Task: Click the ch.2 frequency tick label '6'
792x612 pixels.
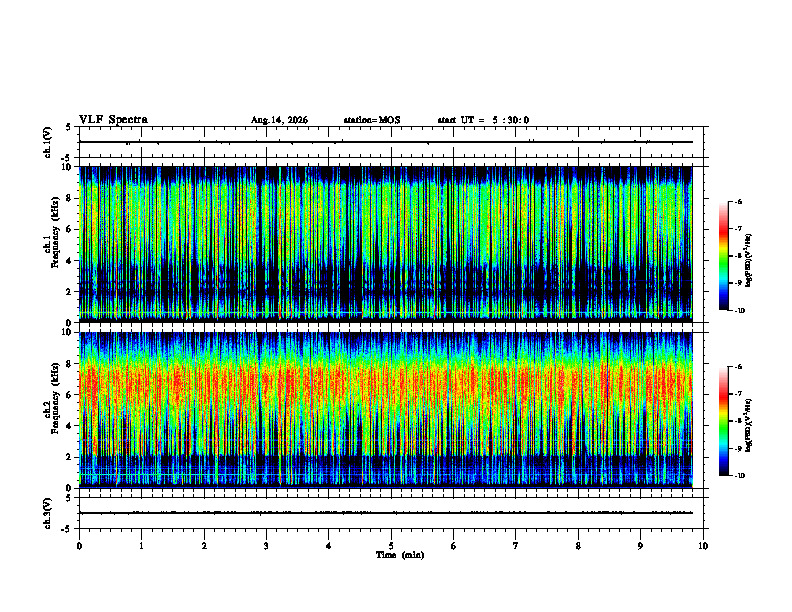Action: tap(70, 395)
